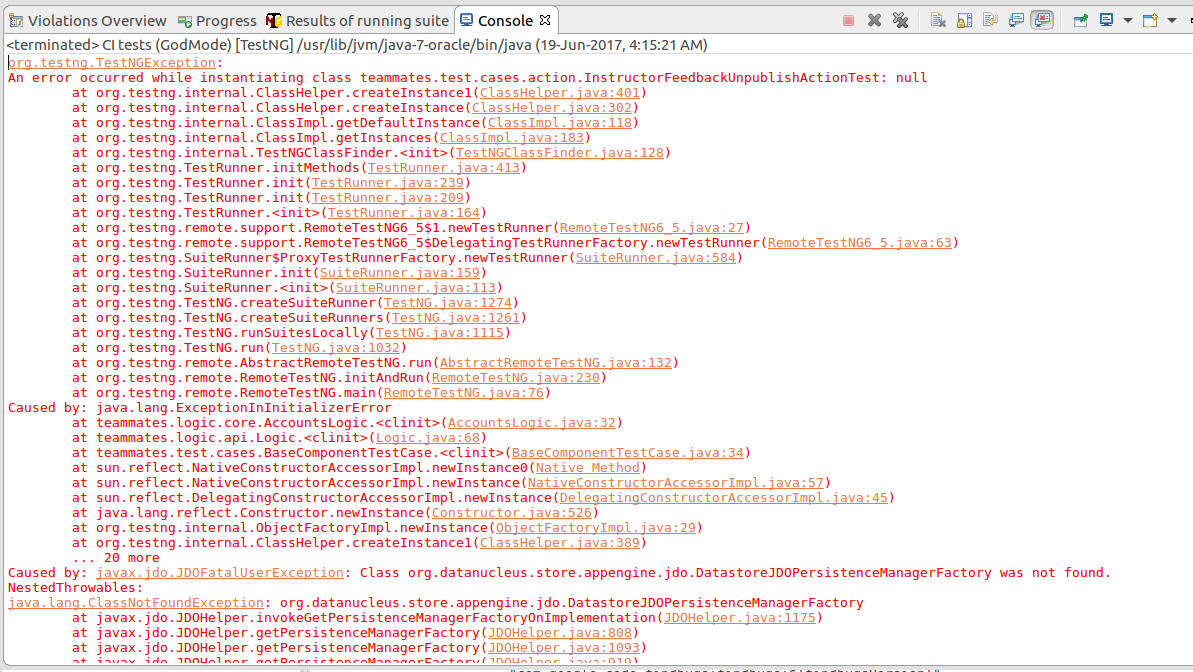Expand the Open Console dropdown arrow

point(1172,21)
